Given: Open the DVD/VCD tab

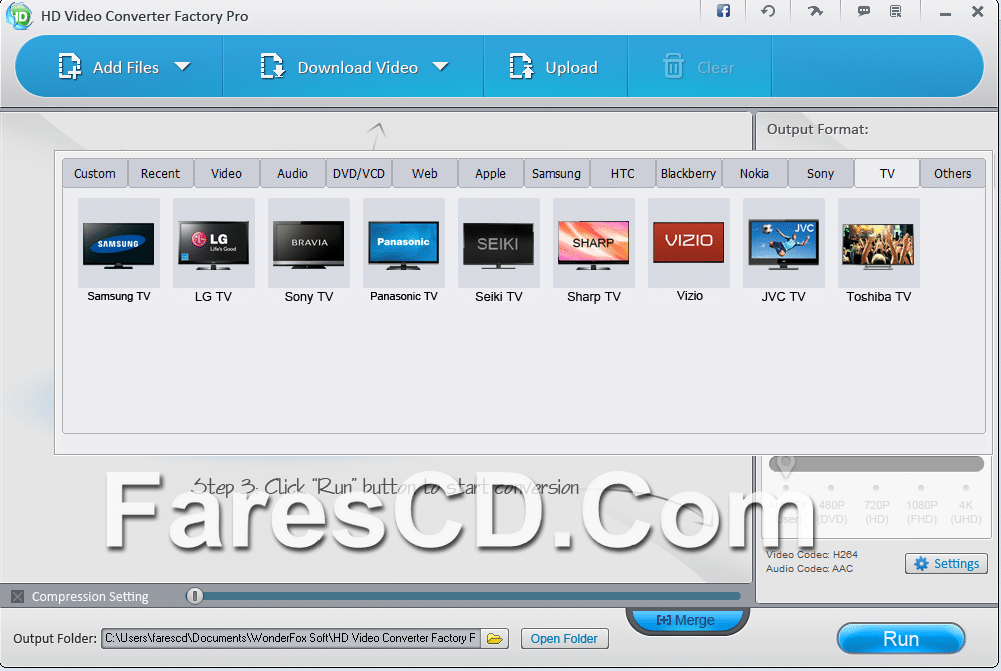Looking at the screenshot, I should (x=359, y=174).
